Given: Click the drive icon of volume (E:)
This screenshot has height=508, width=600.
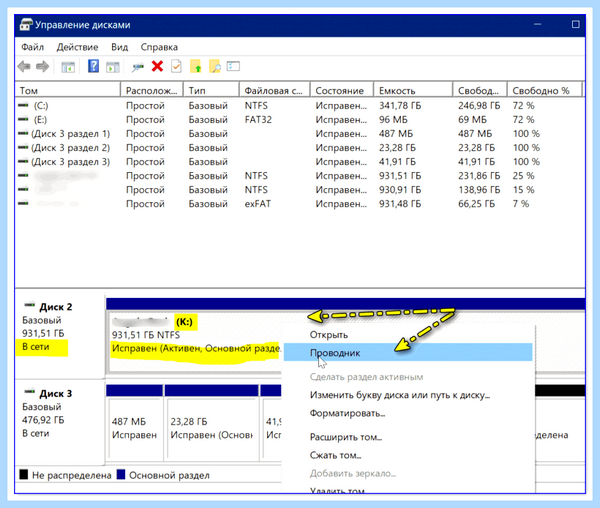Looking at the screenshot, I should tap(23, 119).
